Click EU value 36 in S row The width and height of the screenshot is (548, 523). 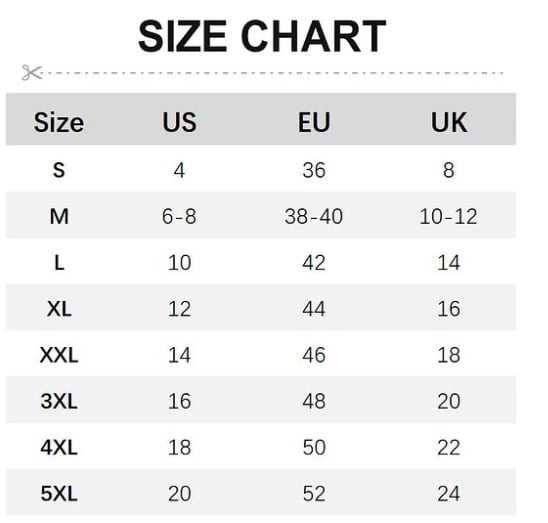click(x=314, y=170)
